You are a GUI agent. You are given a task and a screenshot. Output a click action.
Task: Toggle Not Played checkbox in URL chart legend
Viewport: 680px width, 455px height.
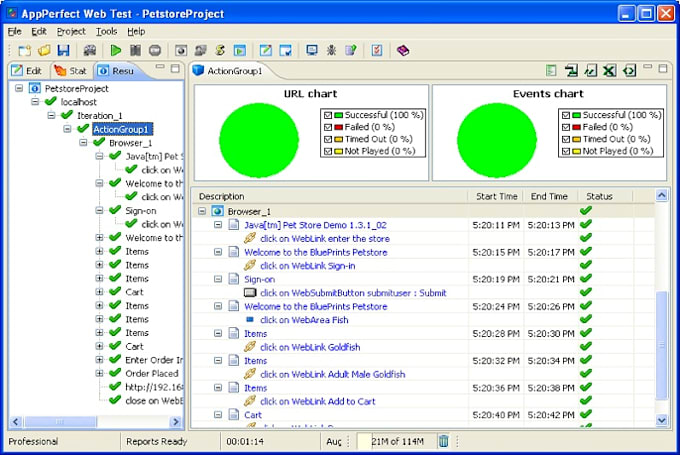pyautogui.click(x=328, y=151)
